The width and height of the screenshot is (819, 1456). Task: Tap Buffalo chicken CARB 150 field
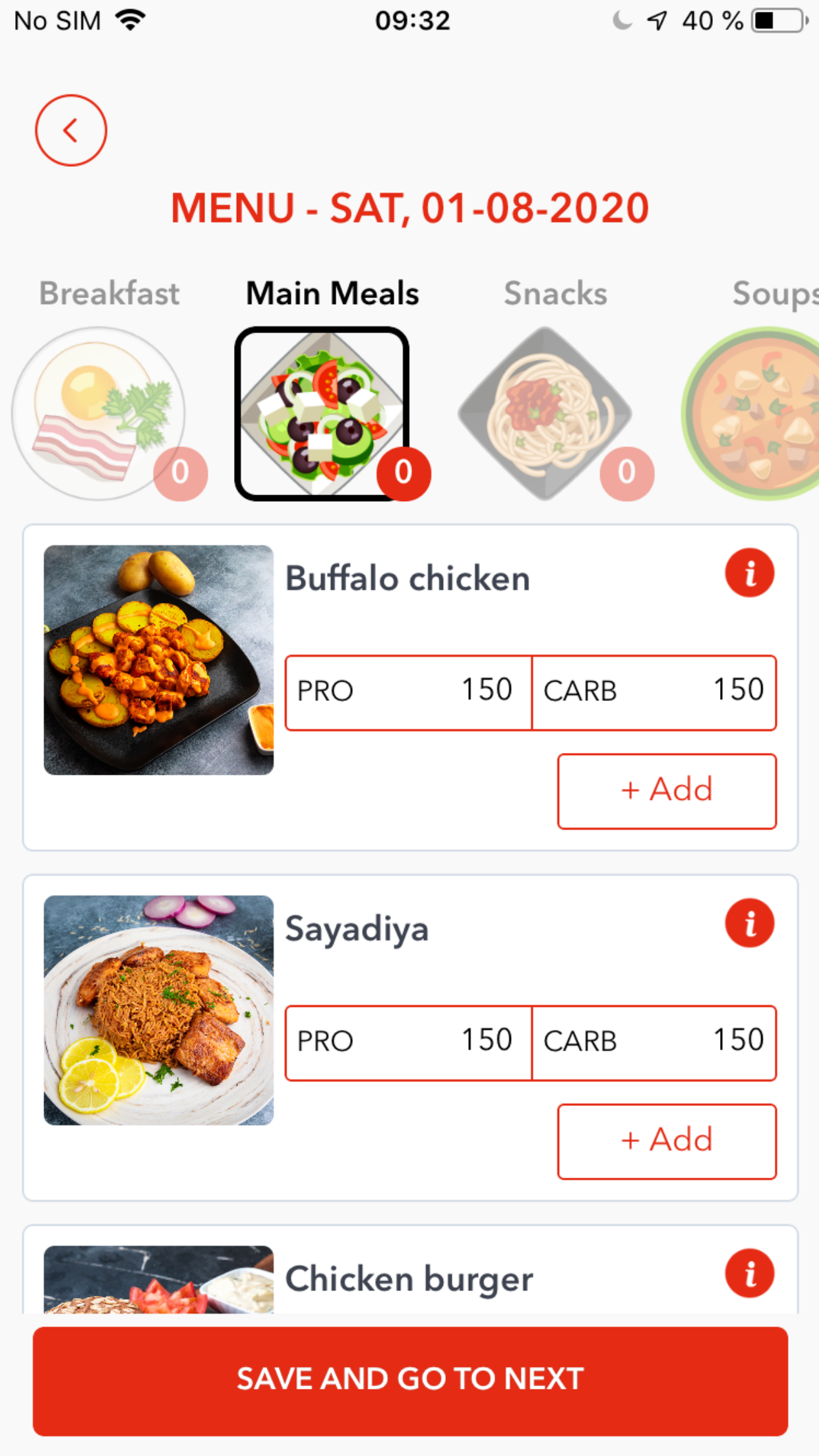tap(654, 692)
